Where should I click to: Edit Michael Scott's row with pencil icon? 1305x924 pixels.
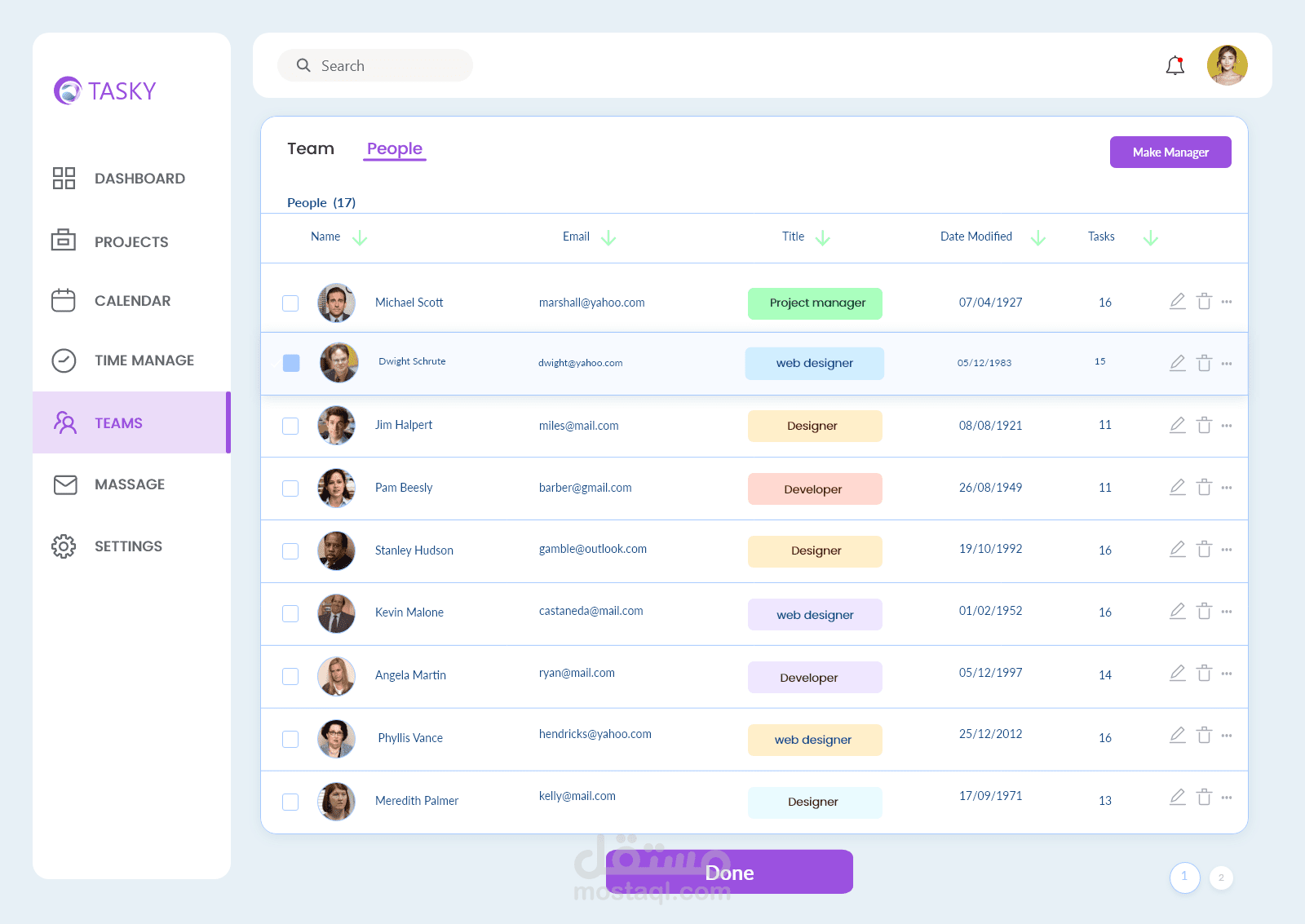[x=1178, y=301]
